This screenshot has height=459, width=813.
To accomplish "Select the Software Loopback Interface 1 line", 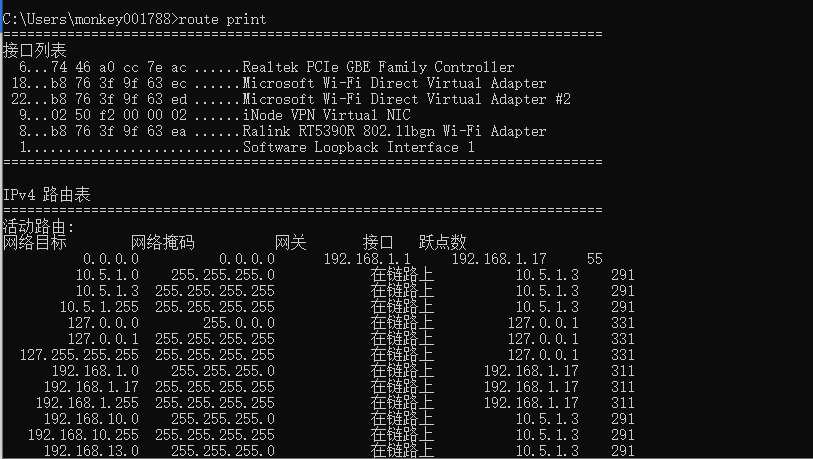I will click(x=358, y=147).
